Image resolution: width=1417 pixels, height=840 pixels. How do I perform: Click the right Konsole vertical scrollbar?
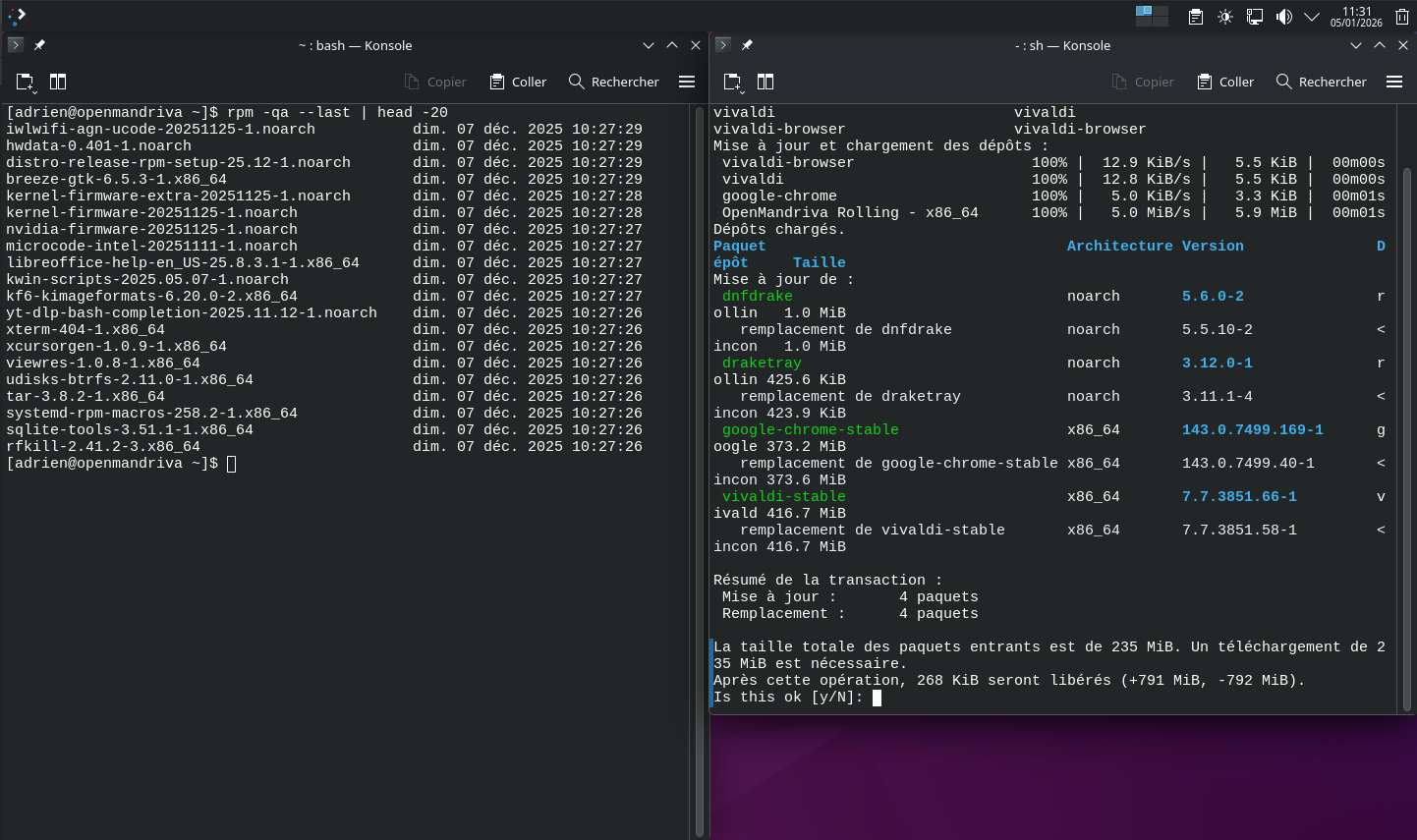tap(1407, 437)
